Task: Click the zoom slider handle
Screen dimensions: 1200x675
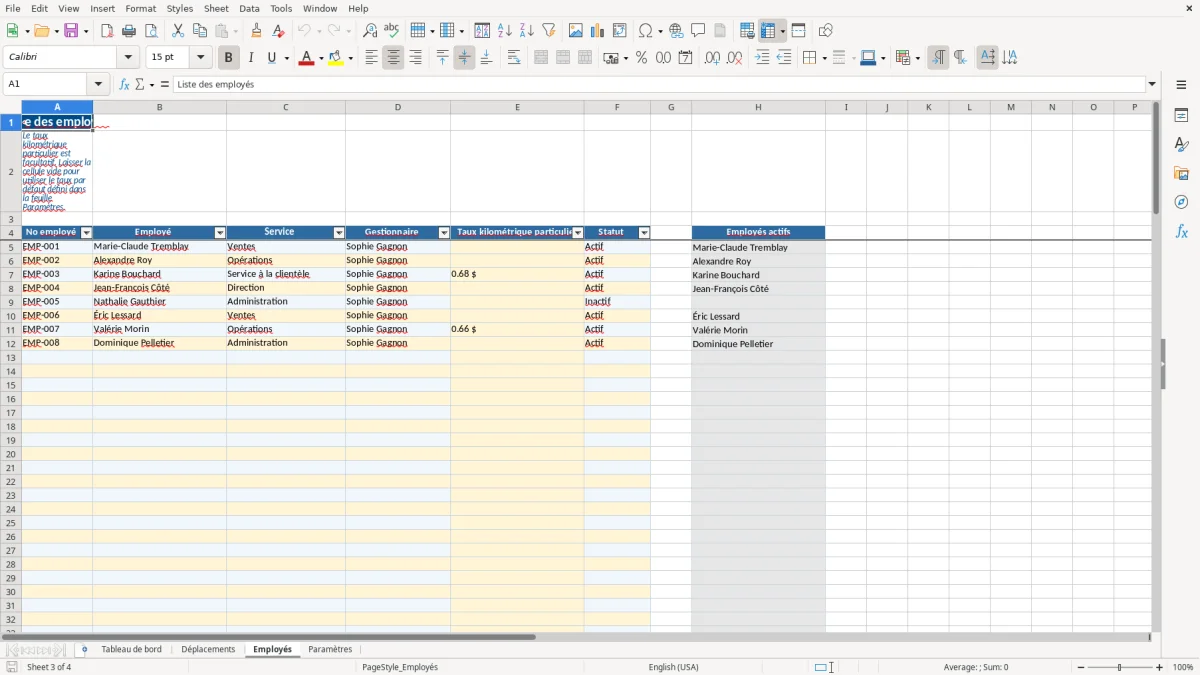Action: click(x=1120, y=667)
